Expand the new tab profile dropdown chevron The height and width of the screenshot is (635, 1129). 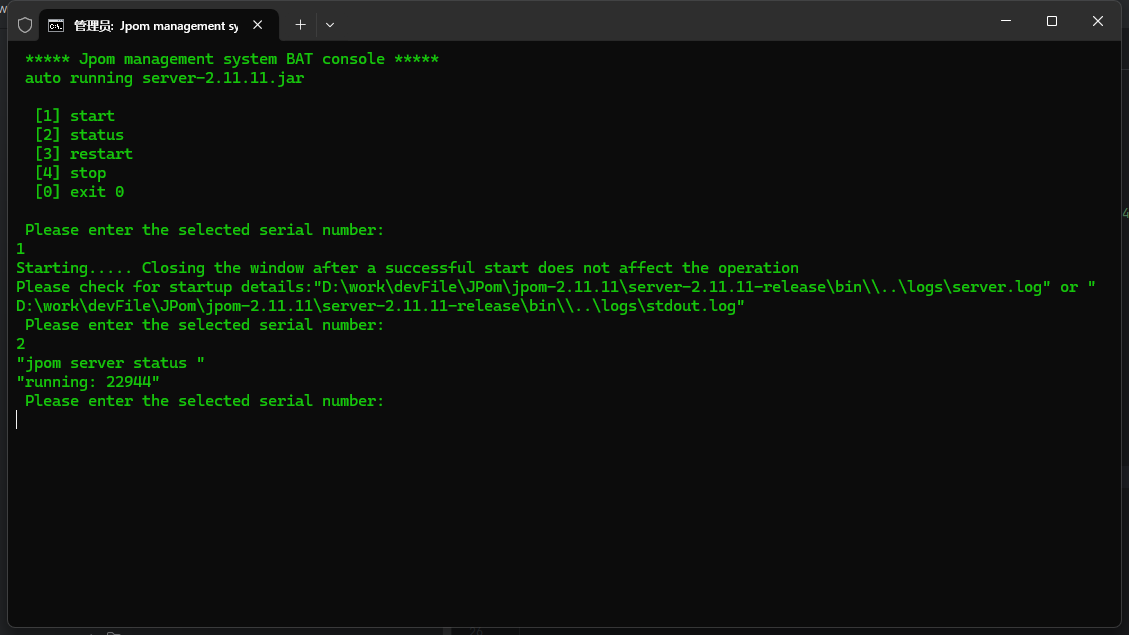pyautogui.click(x=330, y=25)
